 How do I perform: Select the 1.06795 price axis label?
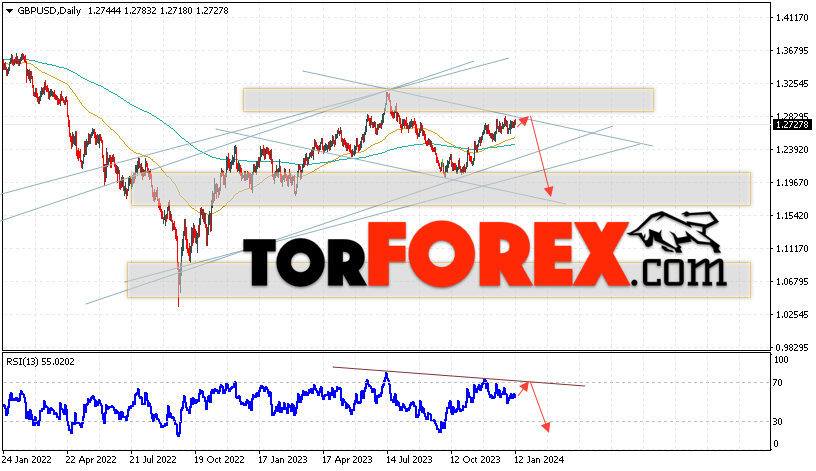(x=792, y=282)
